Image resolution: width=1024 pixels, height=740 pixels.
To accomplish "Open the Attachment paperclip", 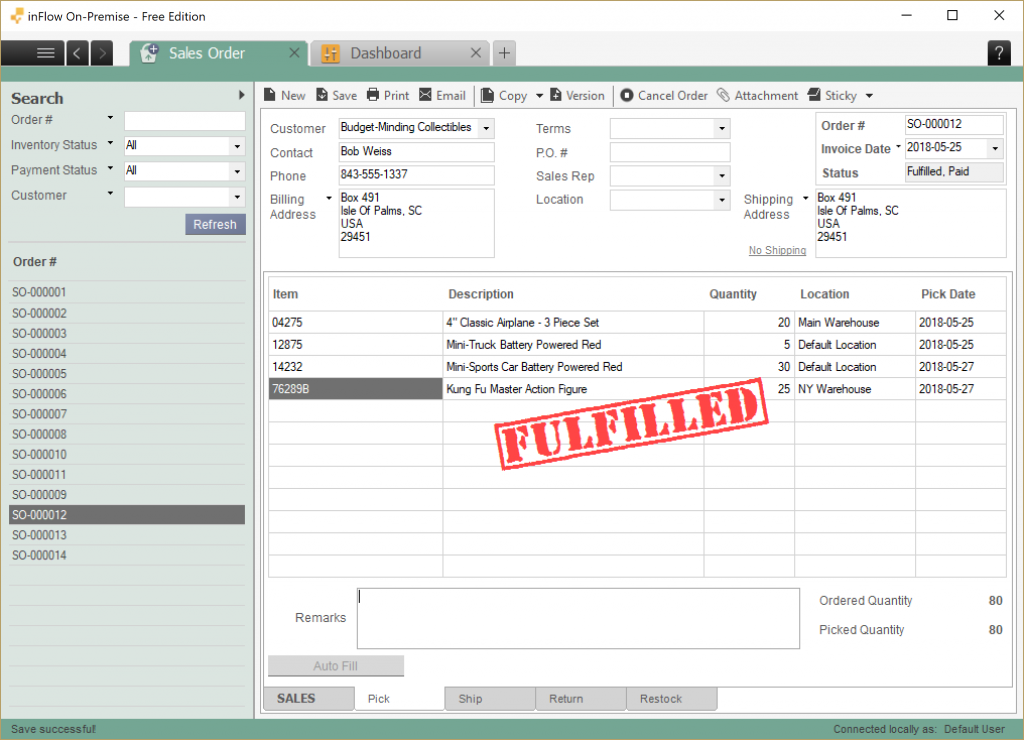I will (x=723, y=95).
